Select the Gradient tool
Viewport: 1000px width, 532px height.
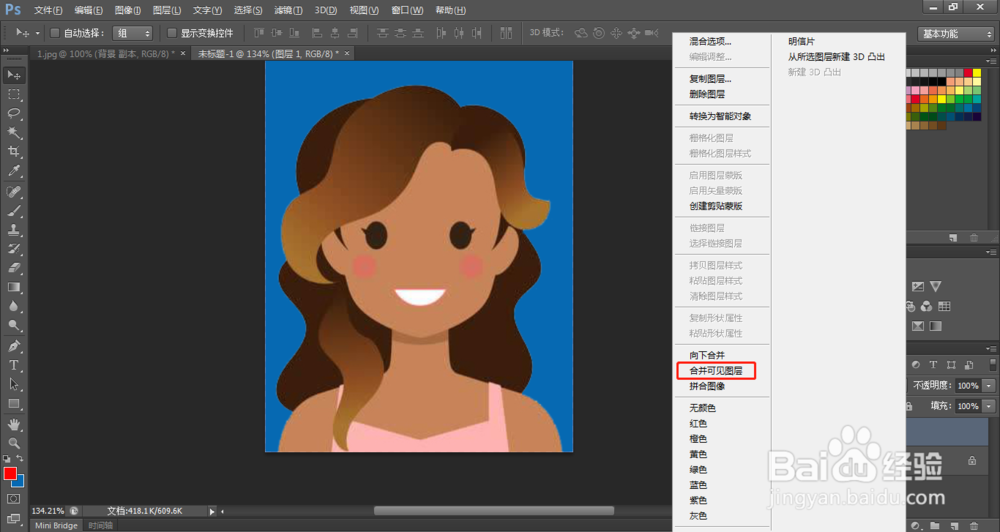[13, 287]
